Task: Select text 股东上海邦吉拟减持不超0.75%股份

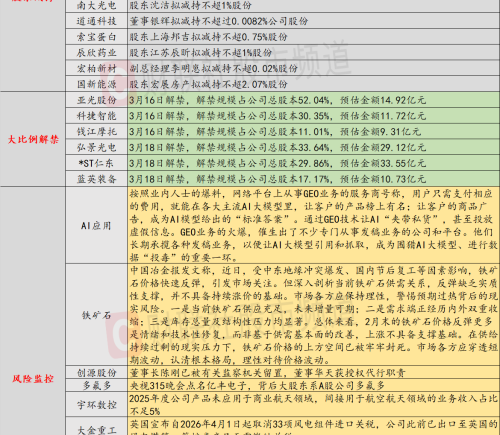Action: point(208,37)
